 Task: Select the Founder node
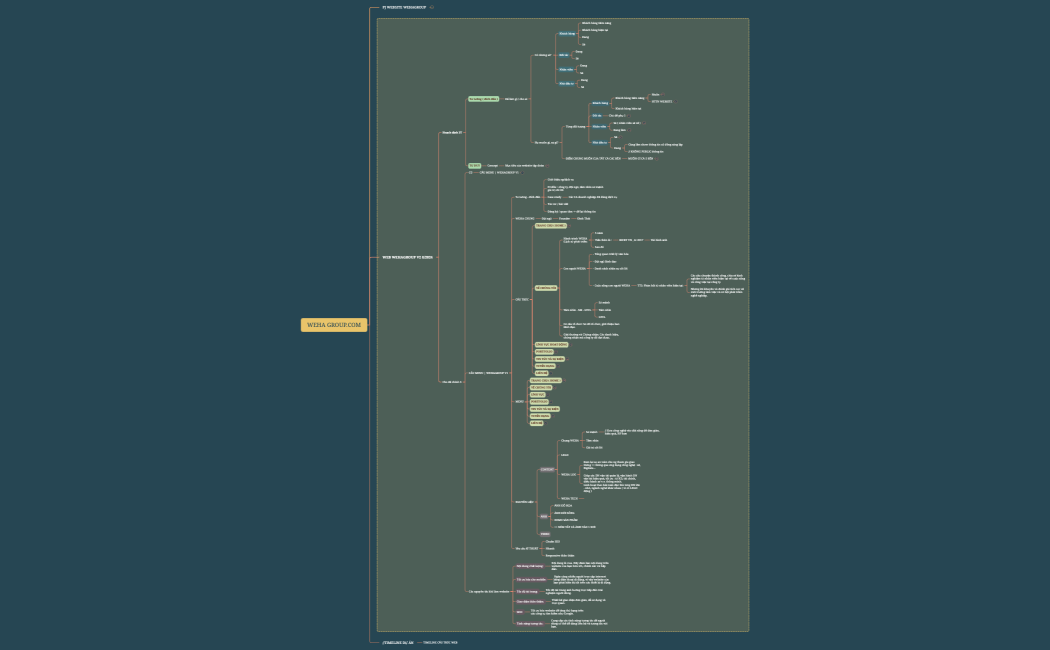[566, 218]
